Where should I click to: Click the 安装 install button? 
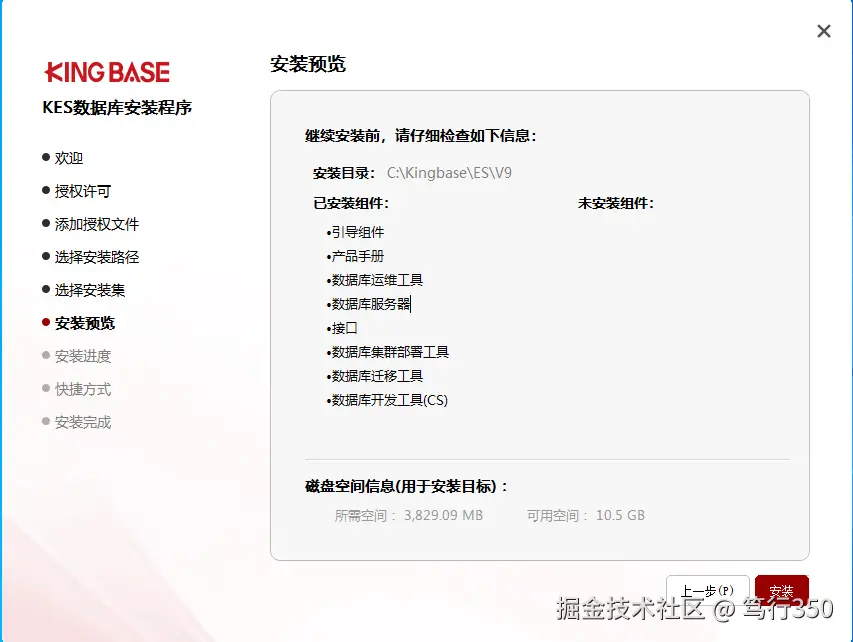[x=782, y=591]
